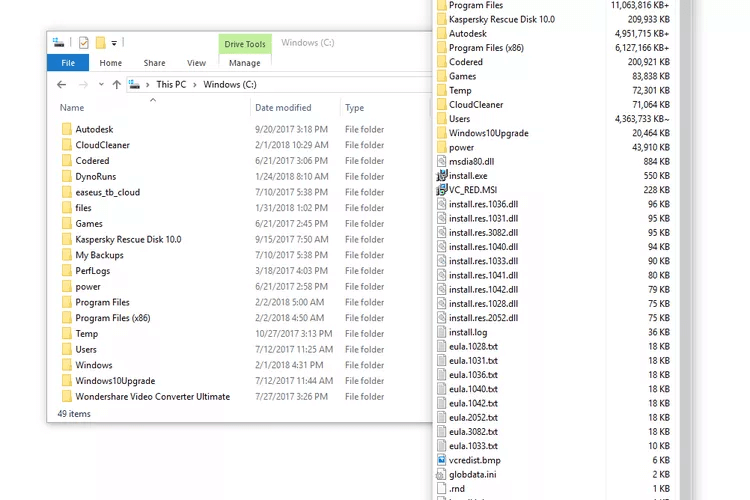Select the globdata.ini settings file
750x500 pixels.
(x=473, y=474)
